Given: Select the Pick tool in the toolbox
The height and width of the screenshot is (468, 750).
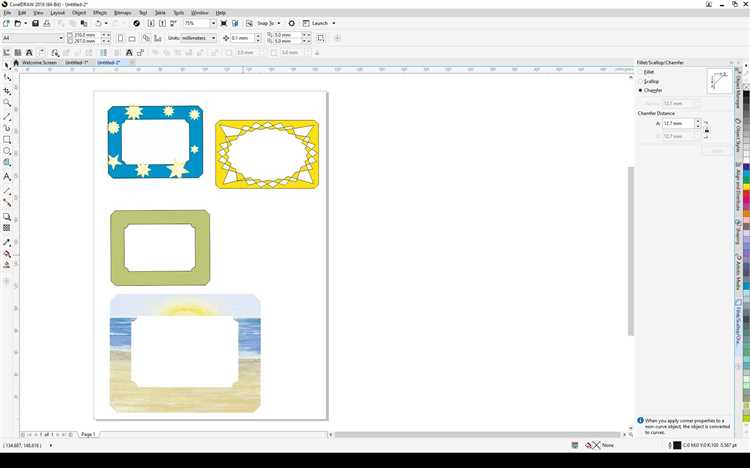Looking at the screenshot, I should [7, 64].
